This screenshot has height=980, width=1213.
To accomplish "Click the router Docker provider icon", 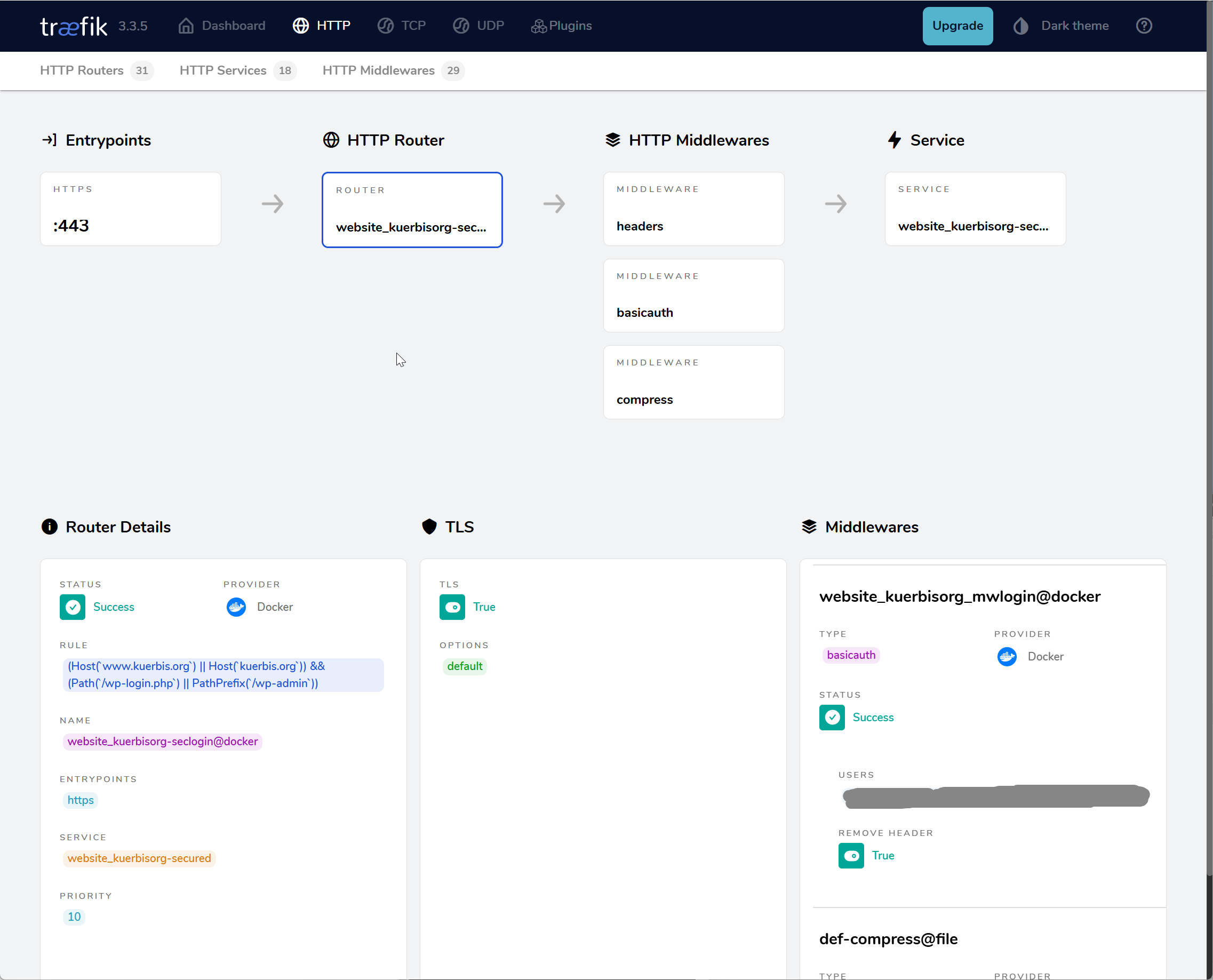I will click(x=236, y=608).
